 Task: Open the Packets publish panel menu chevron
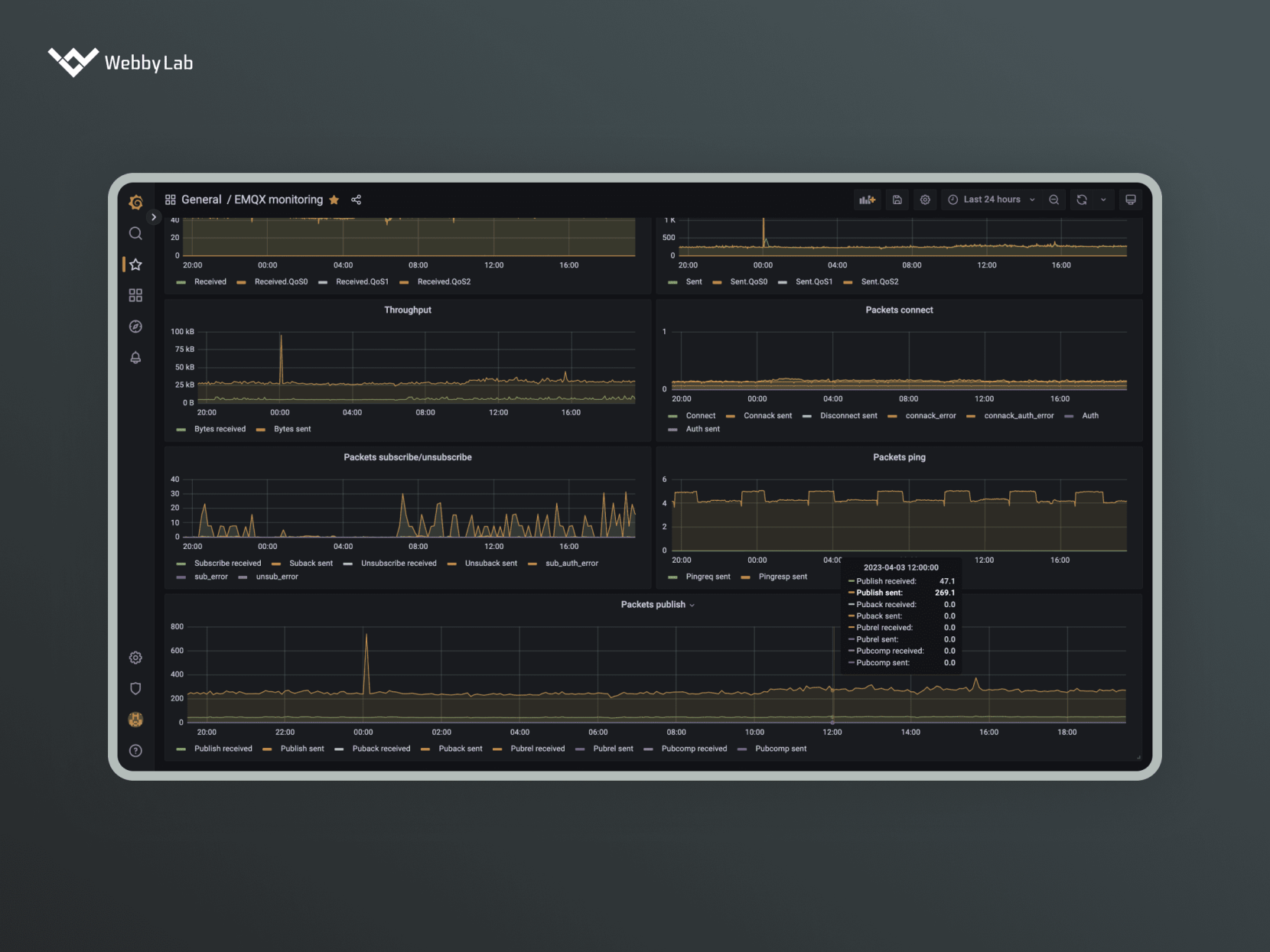(692, 604)
